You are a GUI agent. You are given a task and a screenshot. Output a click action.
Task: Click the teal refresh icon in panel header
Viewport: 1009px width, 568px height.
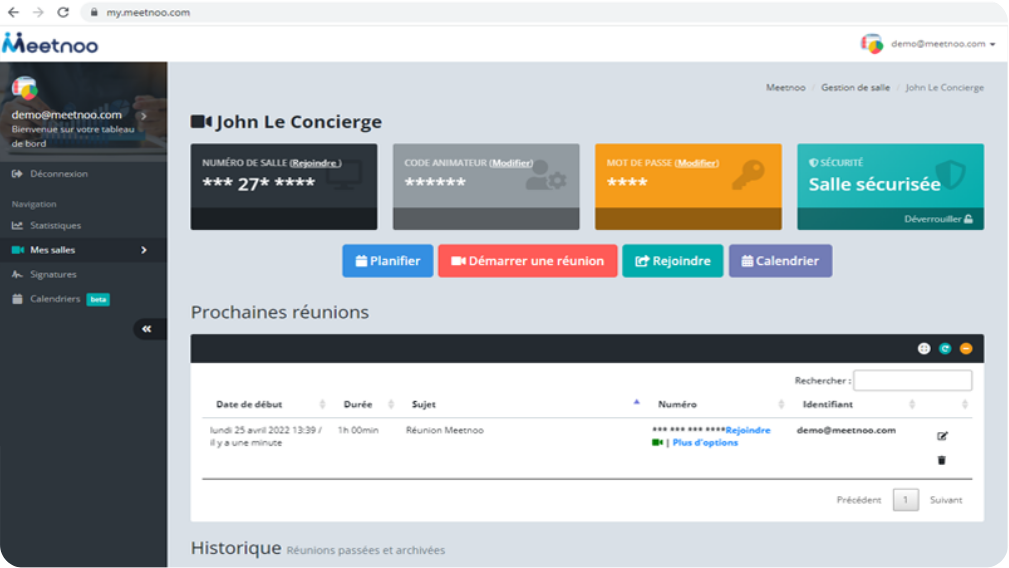(x=945, y=349)
